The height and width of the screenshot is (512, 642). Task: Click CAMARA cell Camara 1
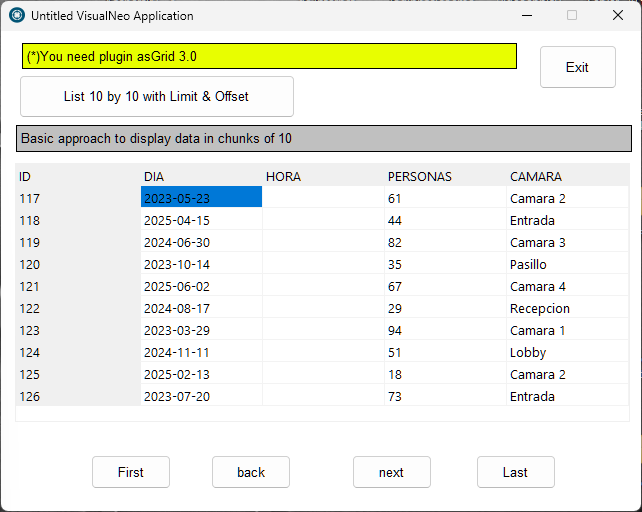point(567,331)
